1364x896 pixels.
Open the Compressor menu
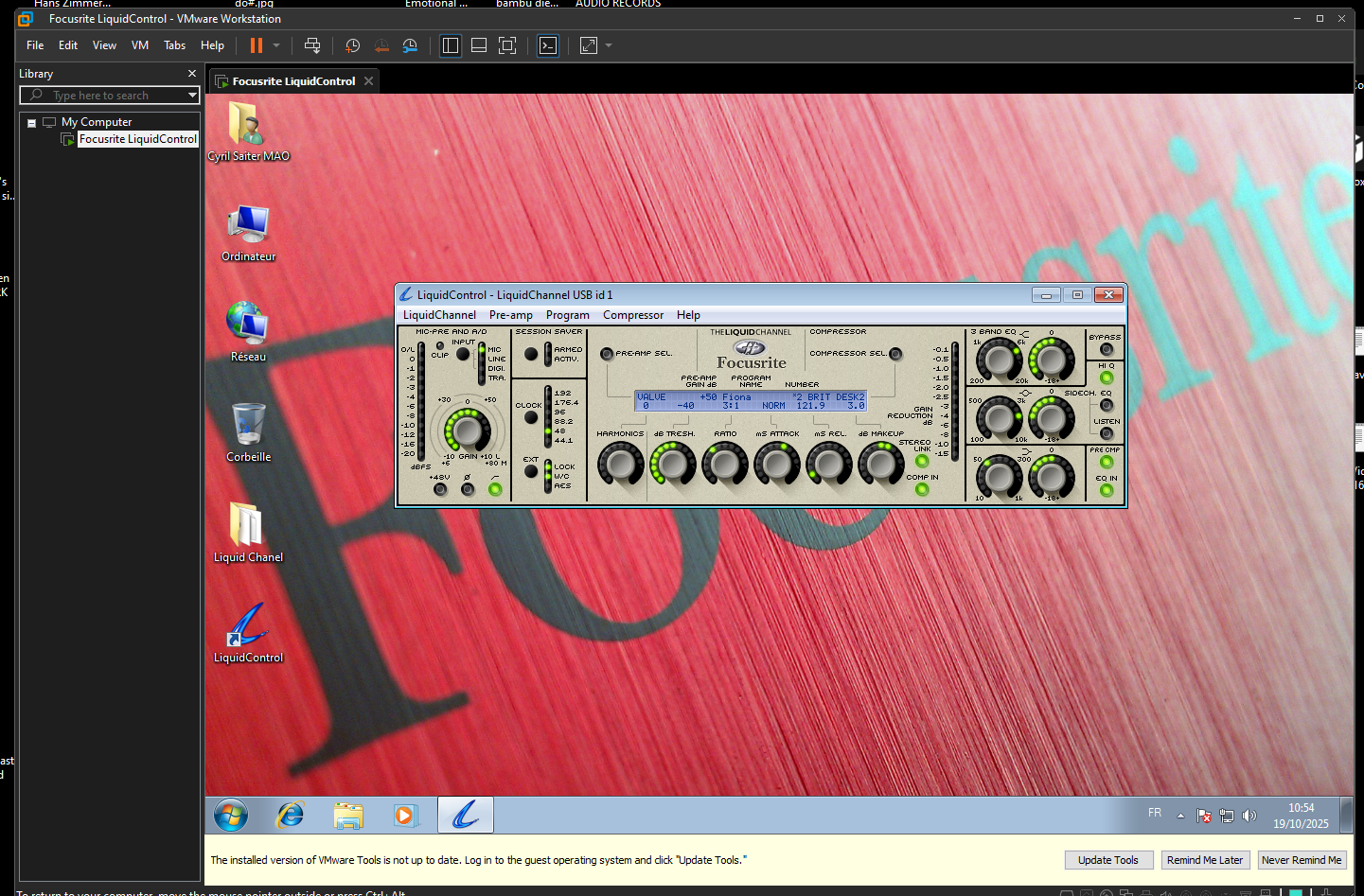point(633,315)
